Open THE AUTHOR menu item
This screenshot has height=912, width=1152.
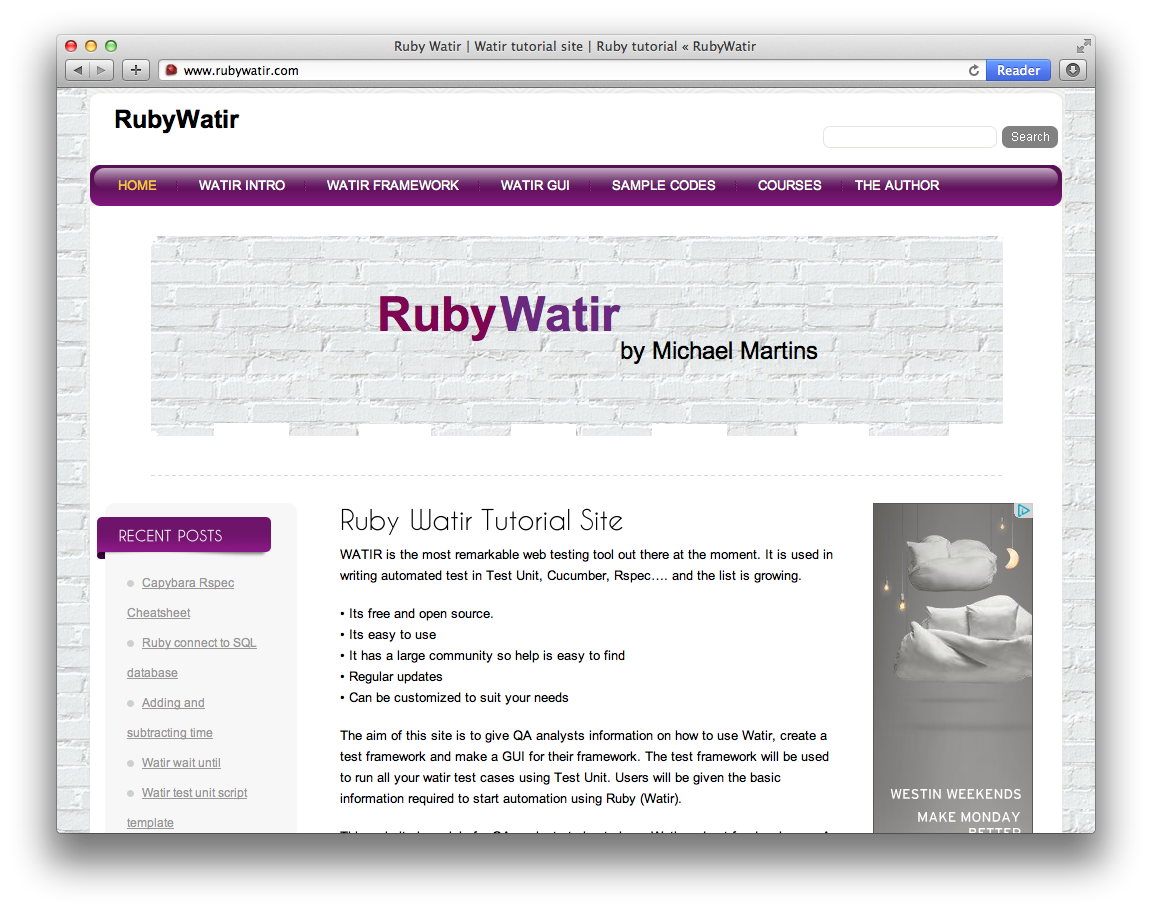pos(897,185)
